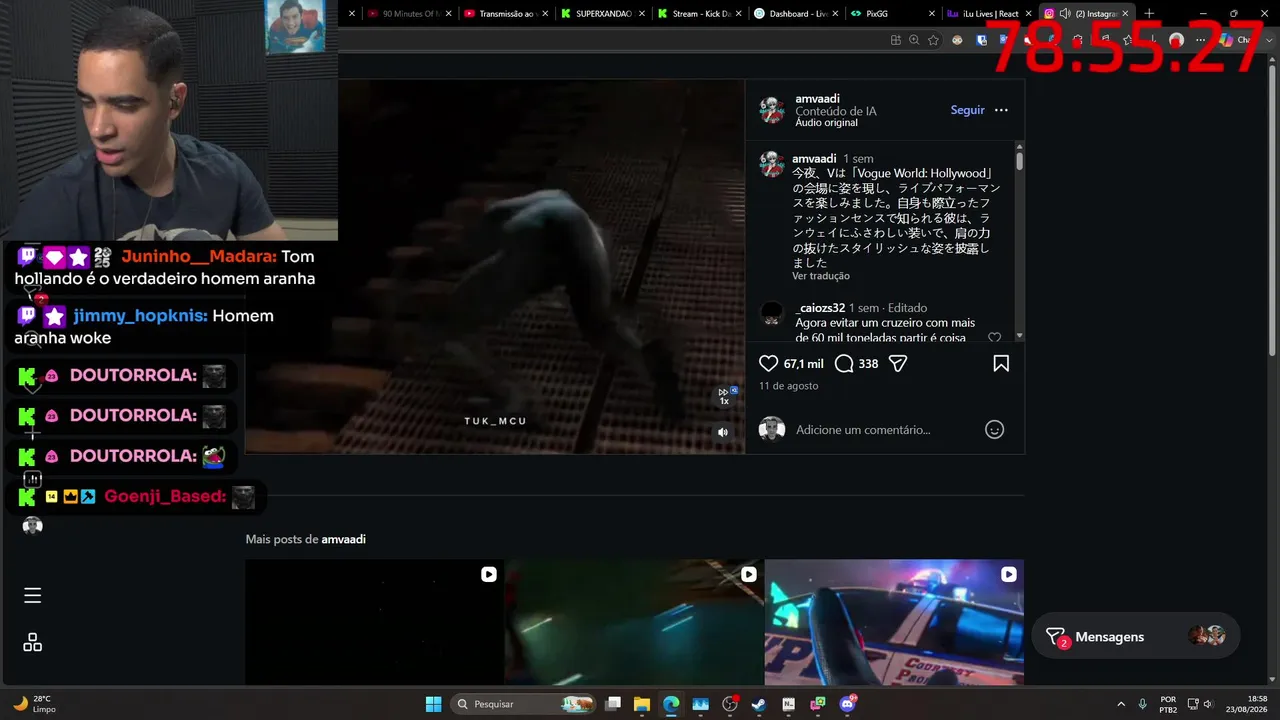This screenshot has width=1280, height=720.
Task: Open Task View on the taskbar
Action: (x=613, y=704)
